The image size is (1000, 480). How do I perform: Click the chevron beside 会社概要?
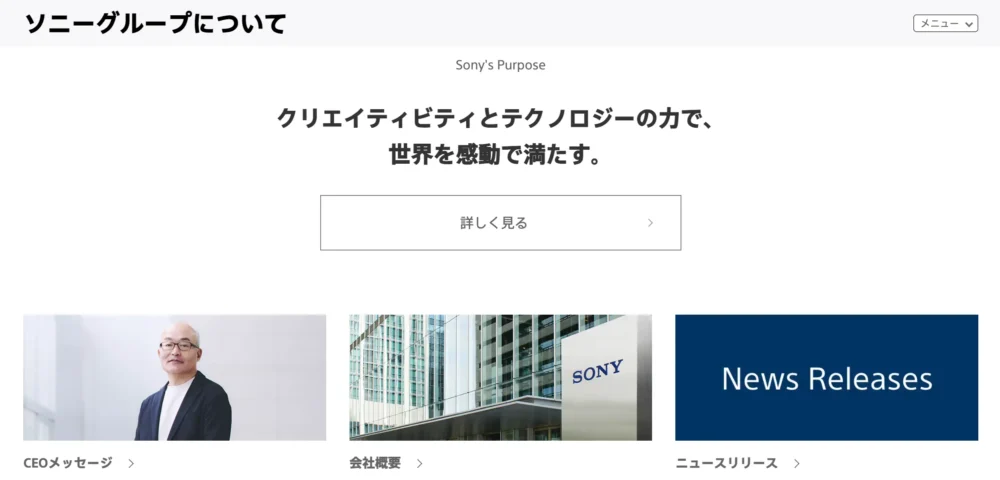[x=419, y=463]
